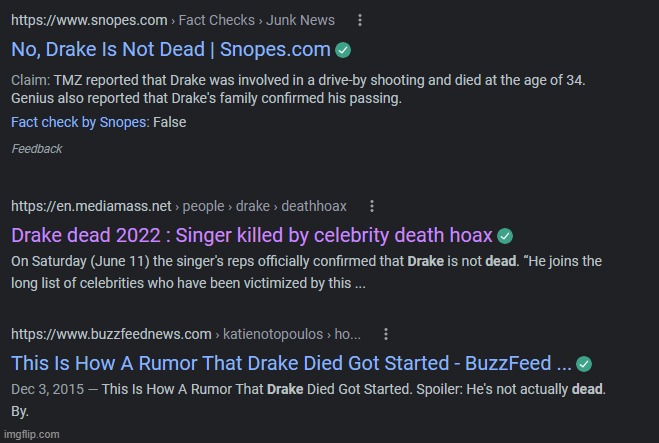Click "Fact check by Snopes" link
Screen dimensions: 659x443
coord(79,122)
